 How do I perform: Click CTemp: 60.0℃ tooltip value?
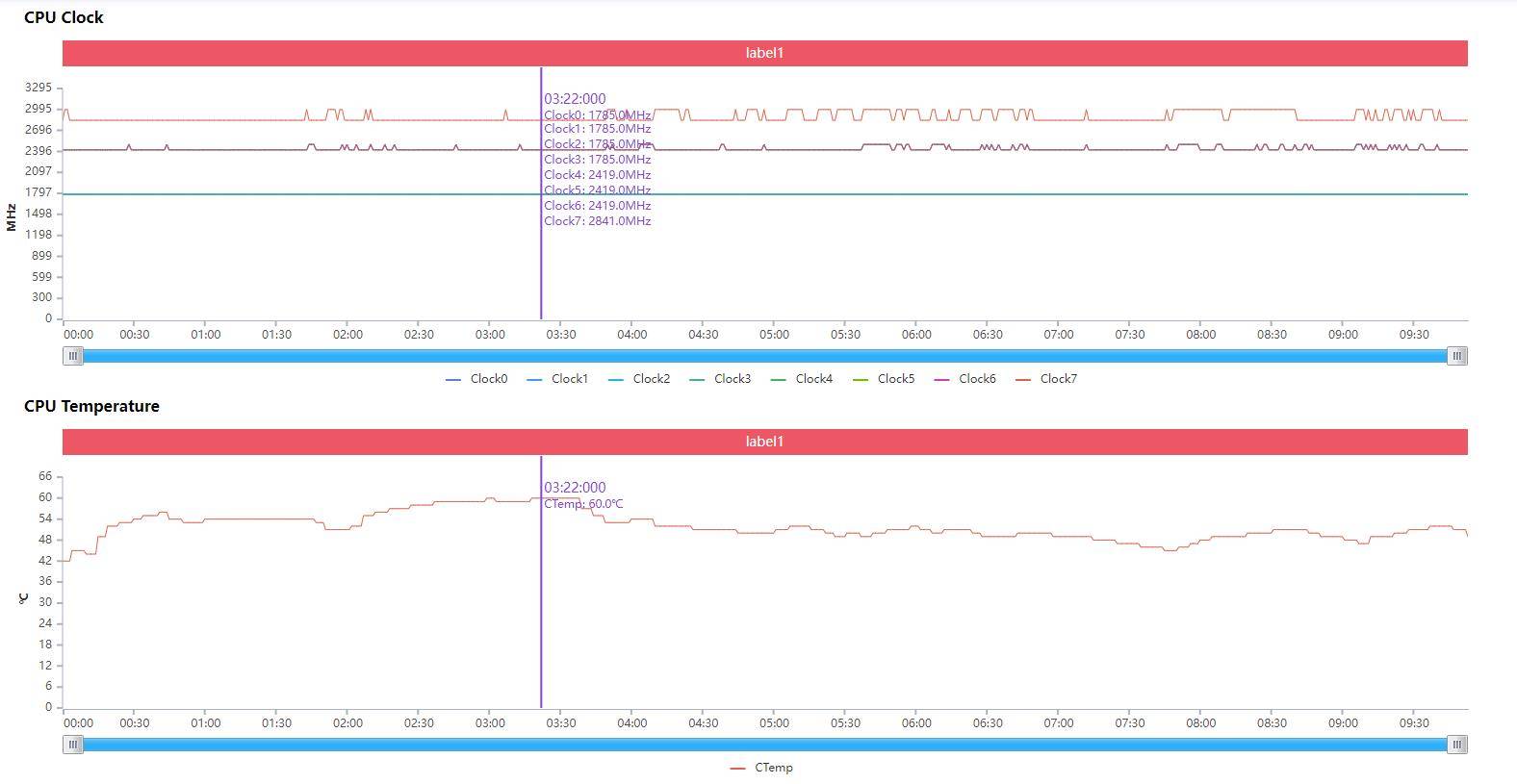click(x=583, y=504)
